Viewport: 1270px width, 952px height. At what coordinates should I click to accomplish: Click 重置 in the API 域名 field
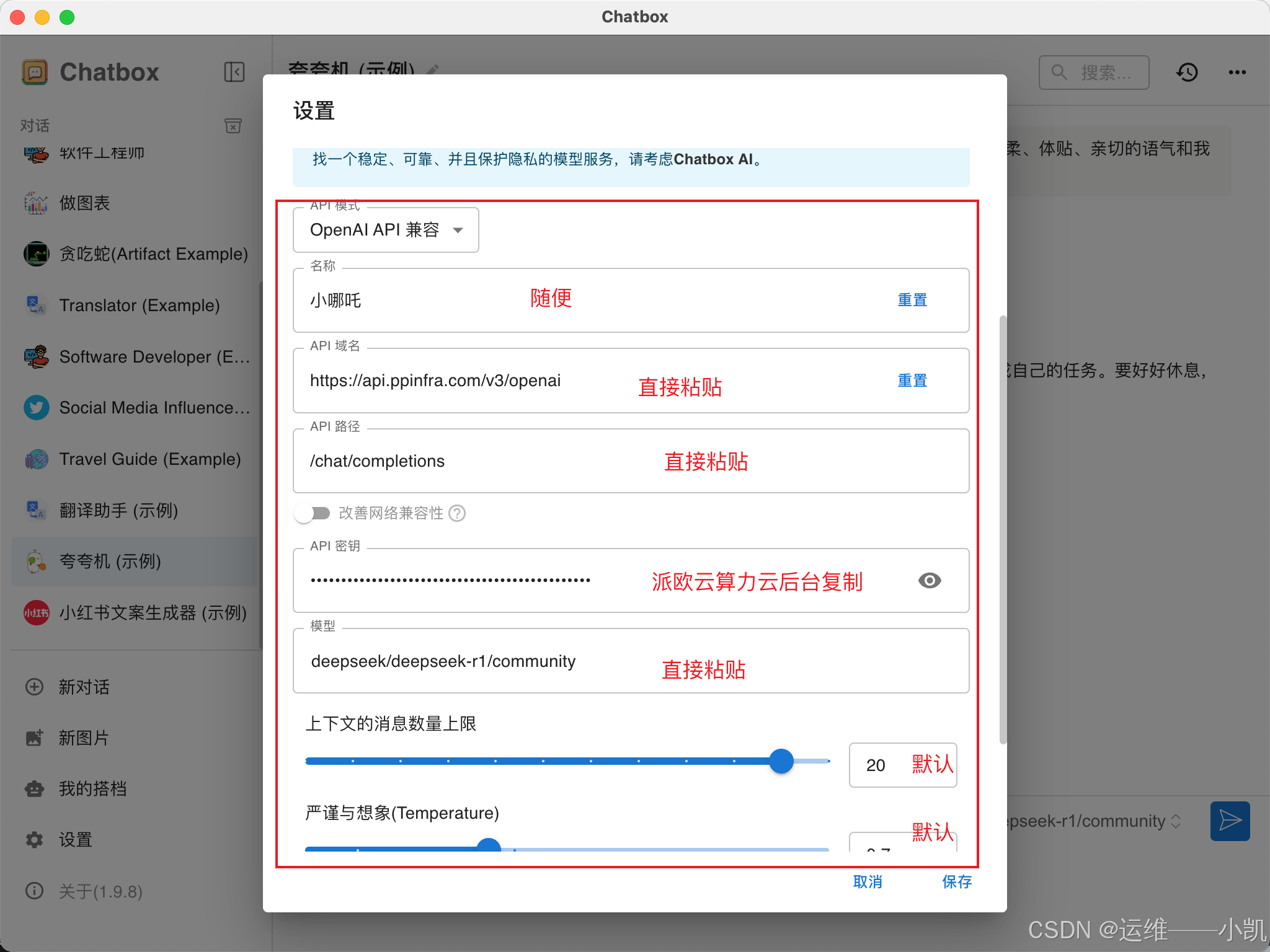[912, 381]
